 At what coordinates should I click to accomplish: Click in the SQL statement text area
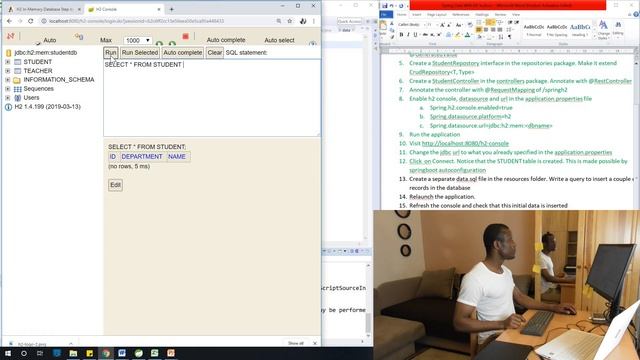coord(212,98)
